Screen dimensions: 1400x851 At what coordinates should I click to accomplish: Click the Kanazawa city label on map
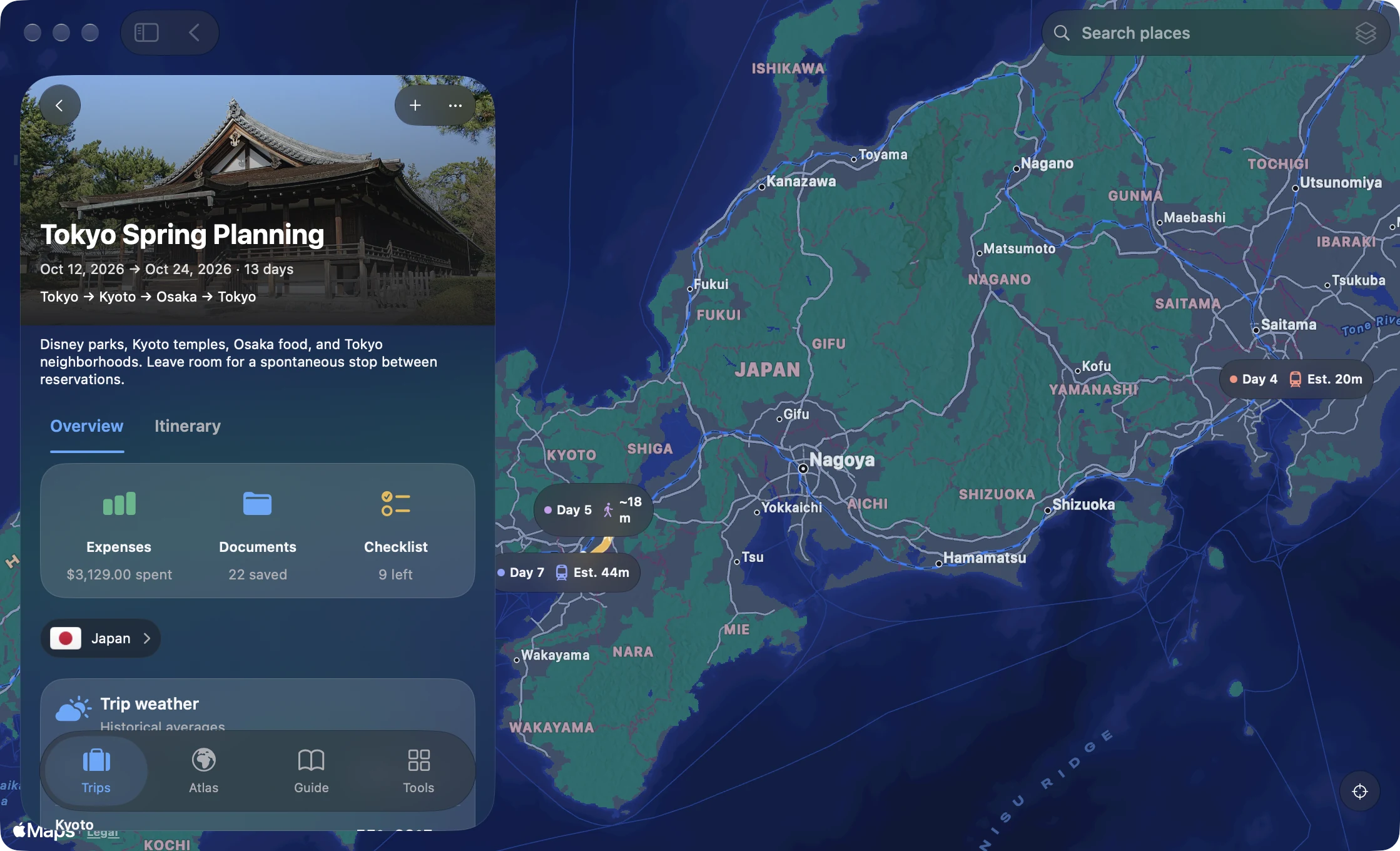pyautogui.click(x=801, y=181)
